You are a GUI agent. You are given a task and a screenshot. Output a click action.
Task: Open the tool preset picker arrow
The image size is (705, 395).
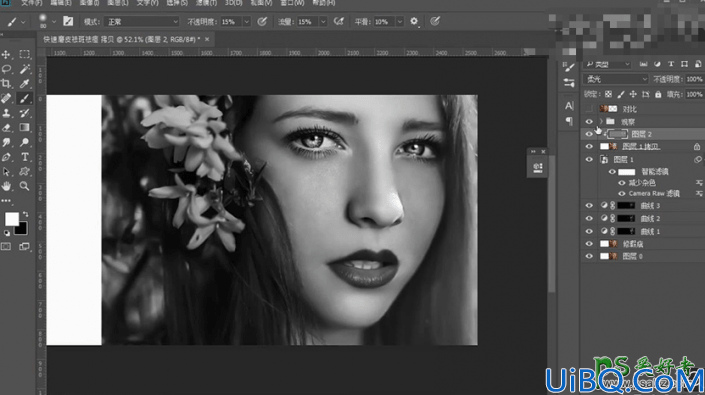point(23,22)
